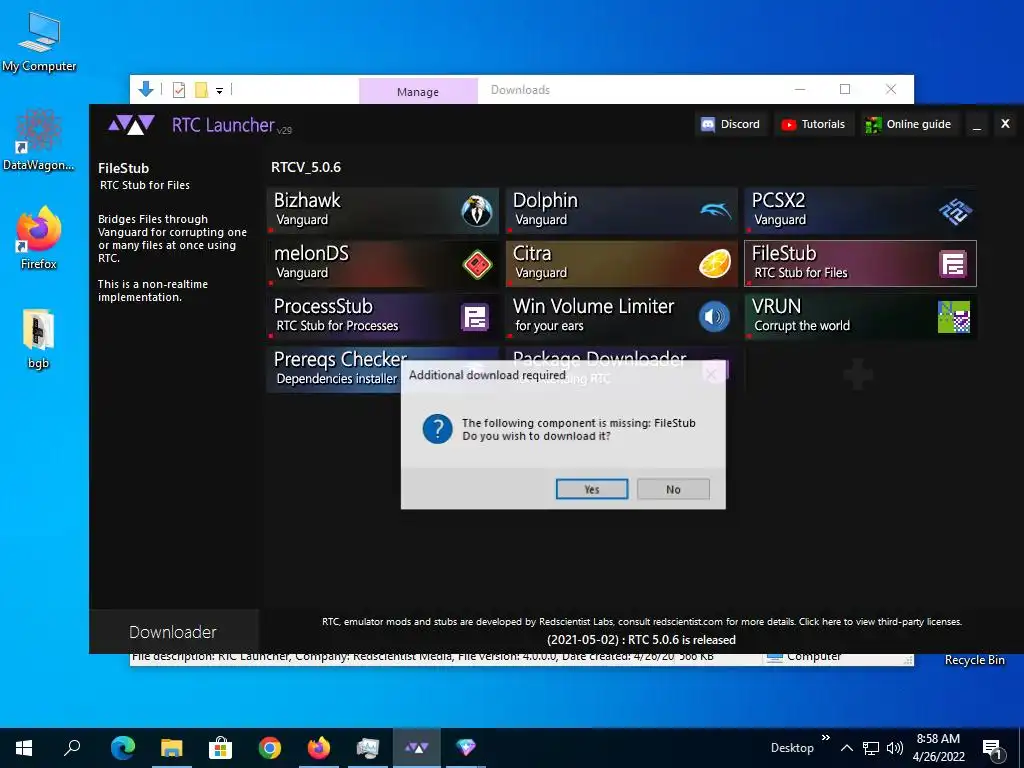
Task: Click the ProcessStub purple icon
Action: coord(475,317)
